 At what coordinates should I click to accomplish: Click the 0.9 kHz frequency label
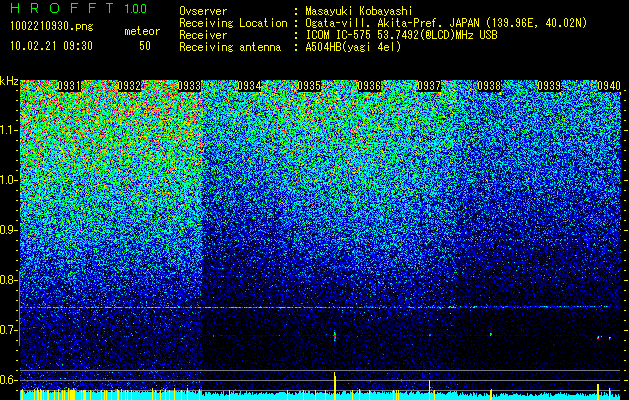point(8,230)
